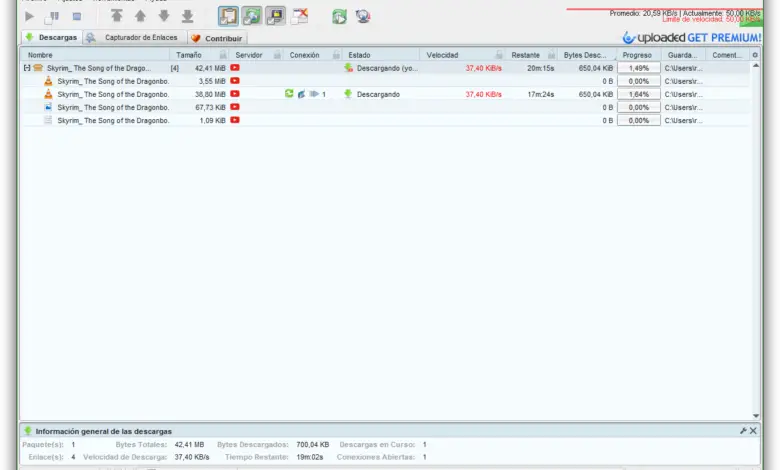Click the Coment... column header
780x470 pixels.
[727, 55]
